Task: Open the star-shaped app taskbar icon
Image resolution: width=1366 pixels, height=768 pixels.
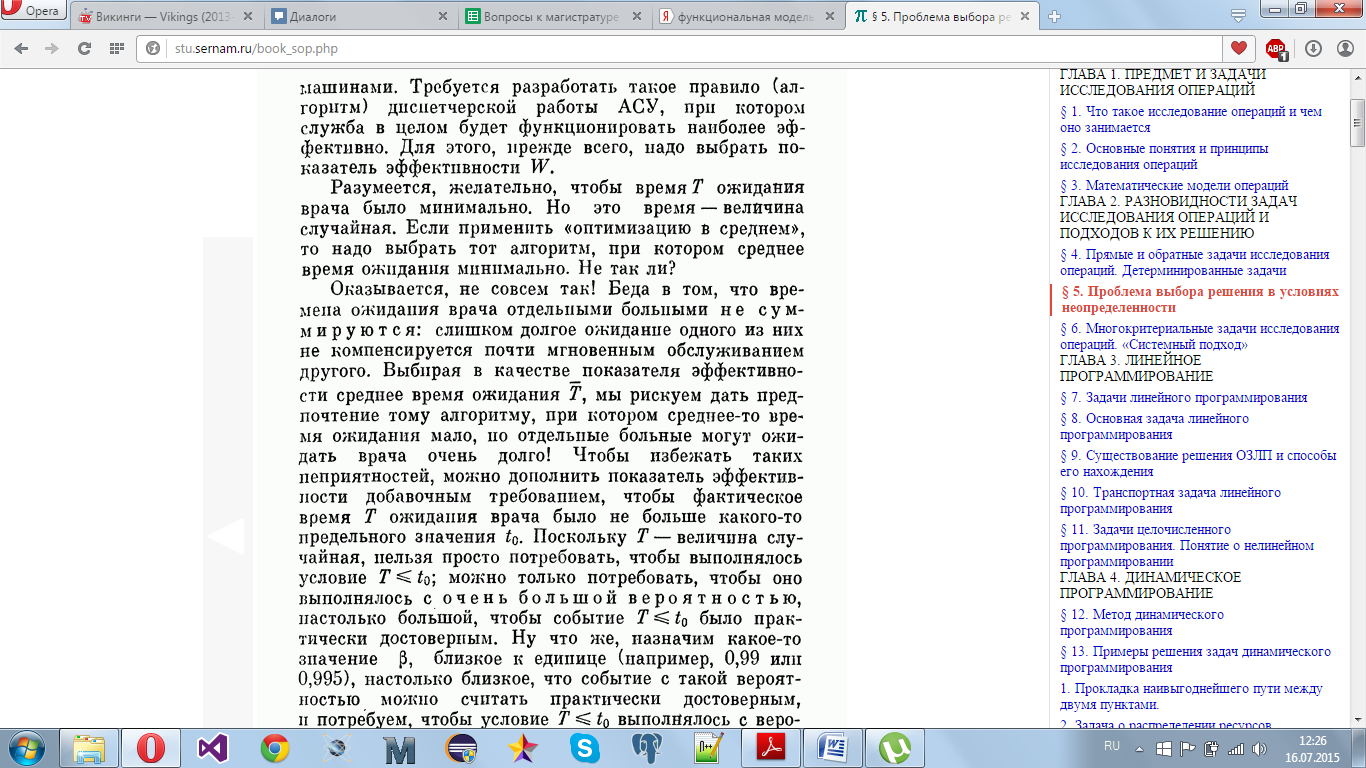Action: [x=523, y=747]
